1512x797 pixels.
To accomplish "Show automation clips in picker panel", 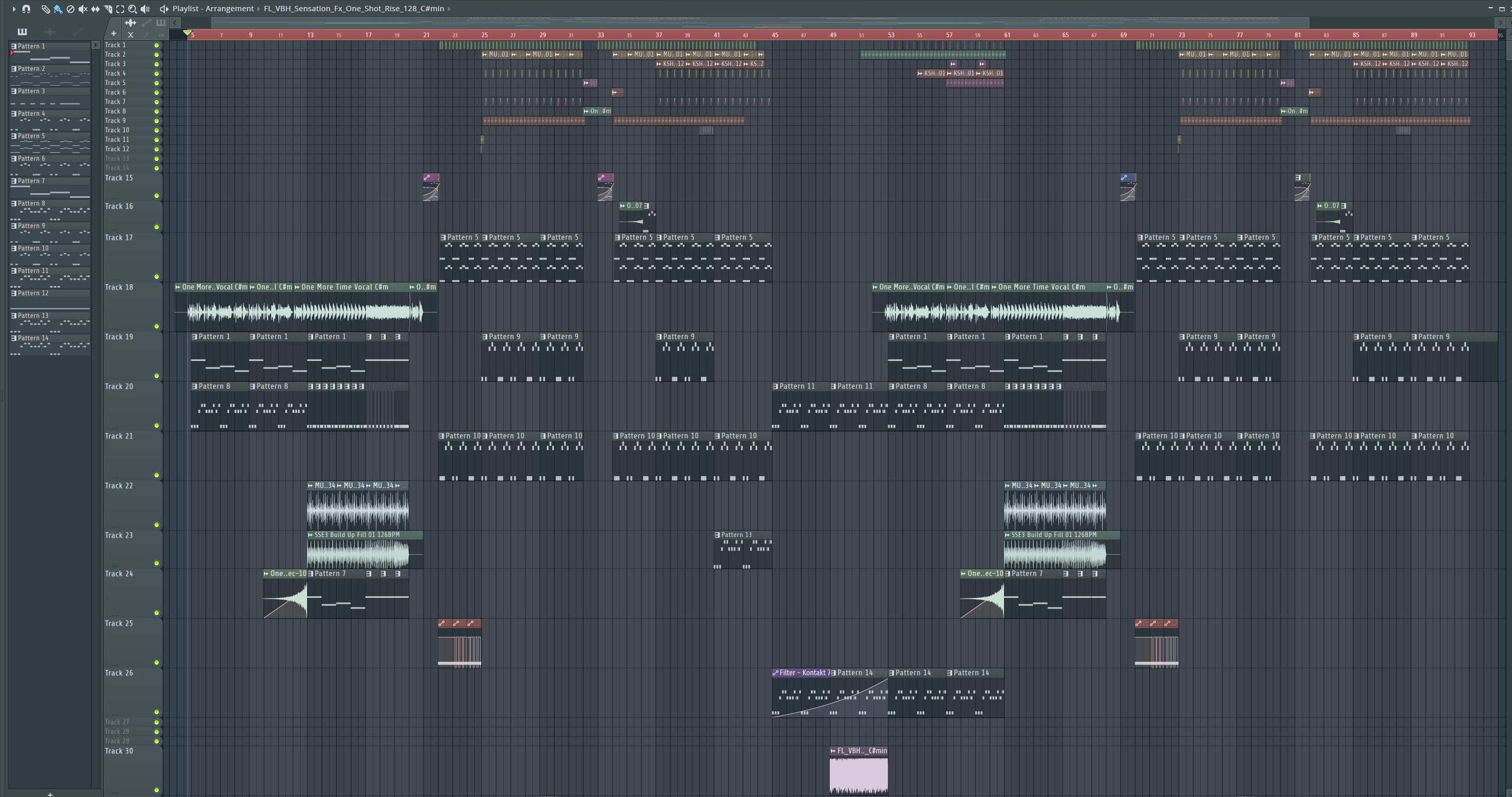I will click(x=77, y=32).
